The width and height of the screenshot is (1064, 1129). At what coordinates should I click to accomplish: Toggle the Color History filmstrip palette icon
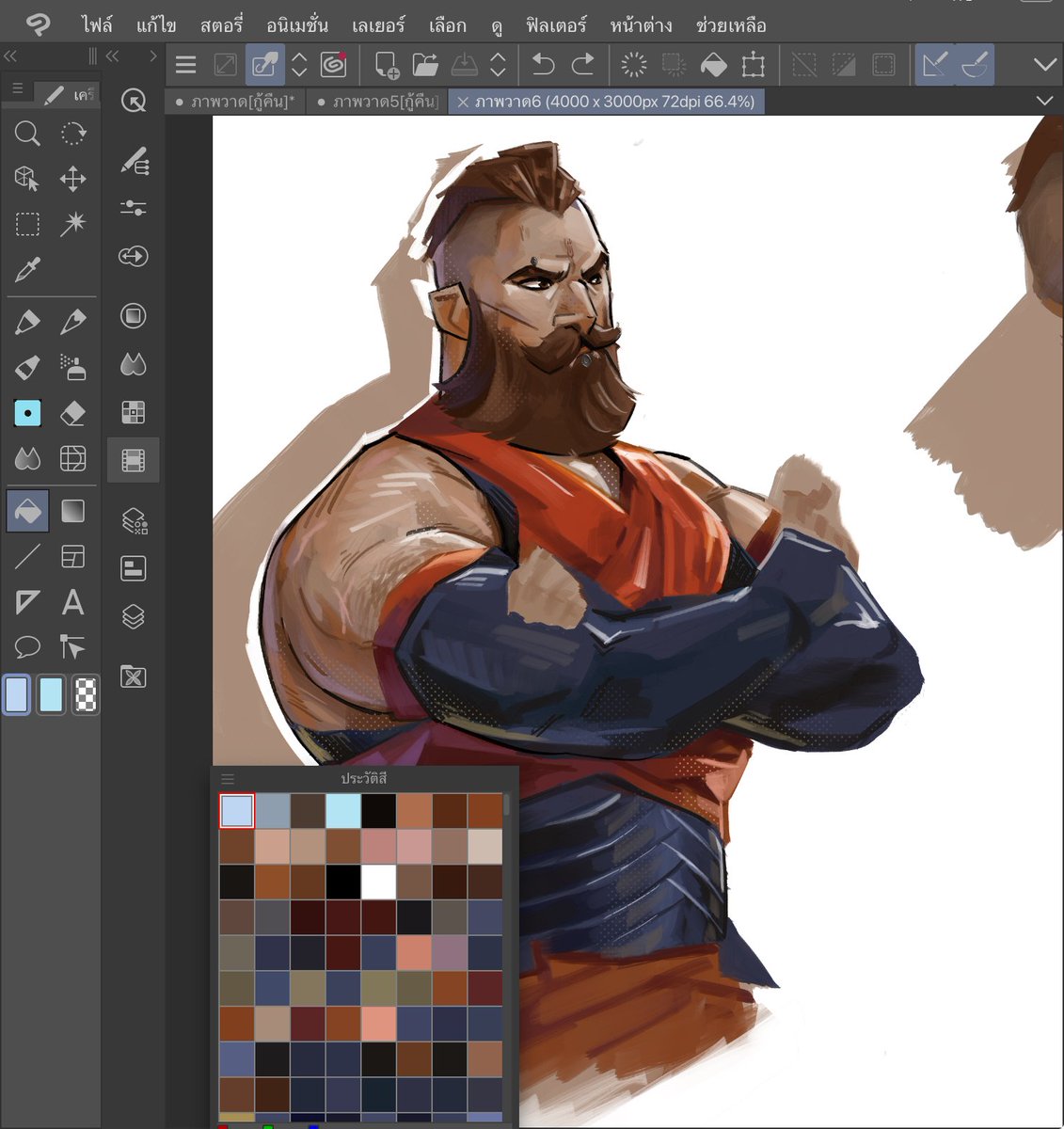134,460
